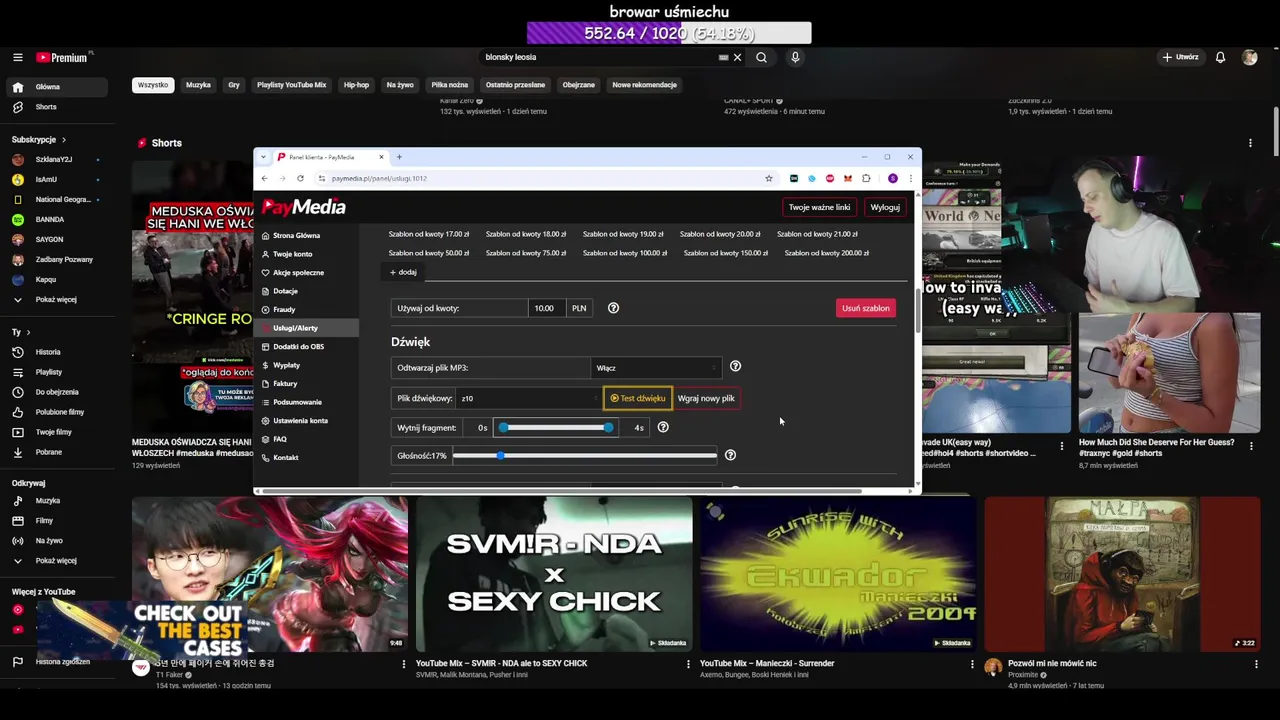Select the Piłka nożna filter chip
This screenshot has height=720, width=1280.
coord(449,85)
